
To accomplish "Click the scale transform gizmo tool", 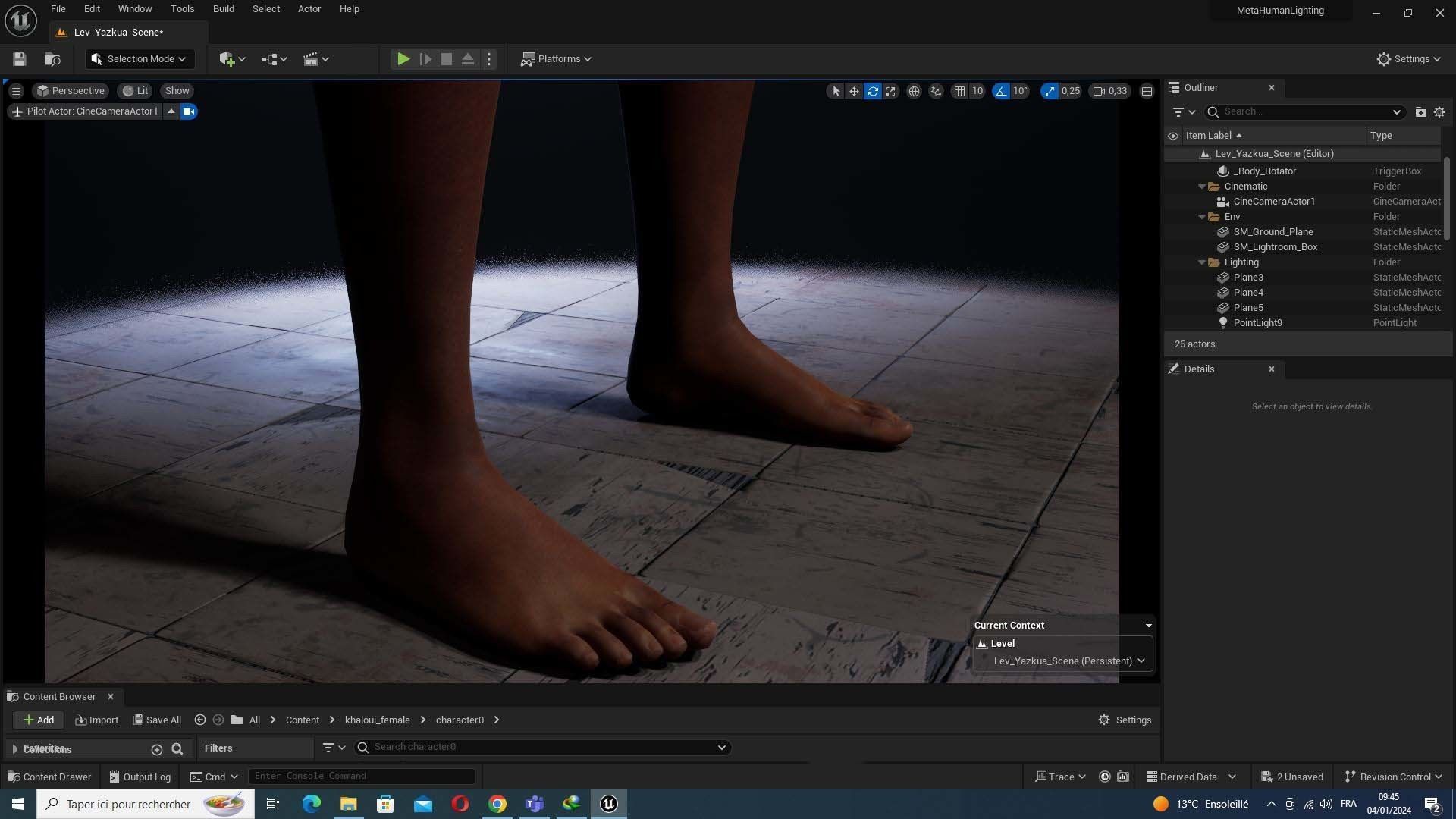I will click(891, 91).
